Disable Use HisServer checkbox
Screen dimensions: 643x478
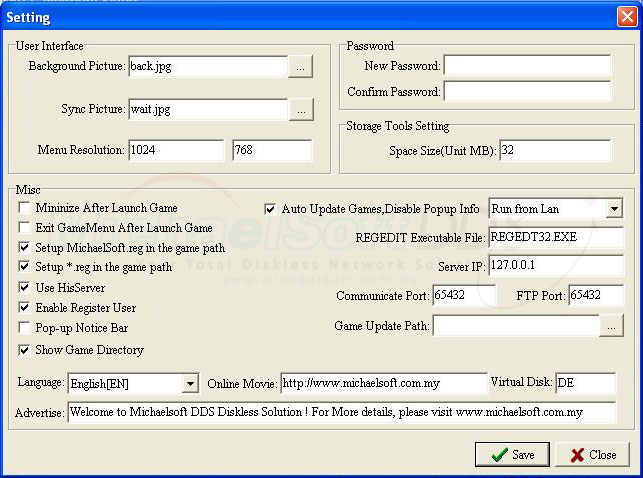[24, 287]
